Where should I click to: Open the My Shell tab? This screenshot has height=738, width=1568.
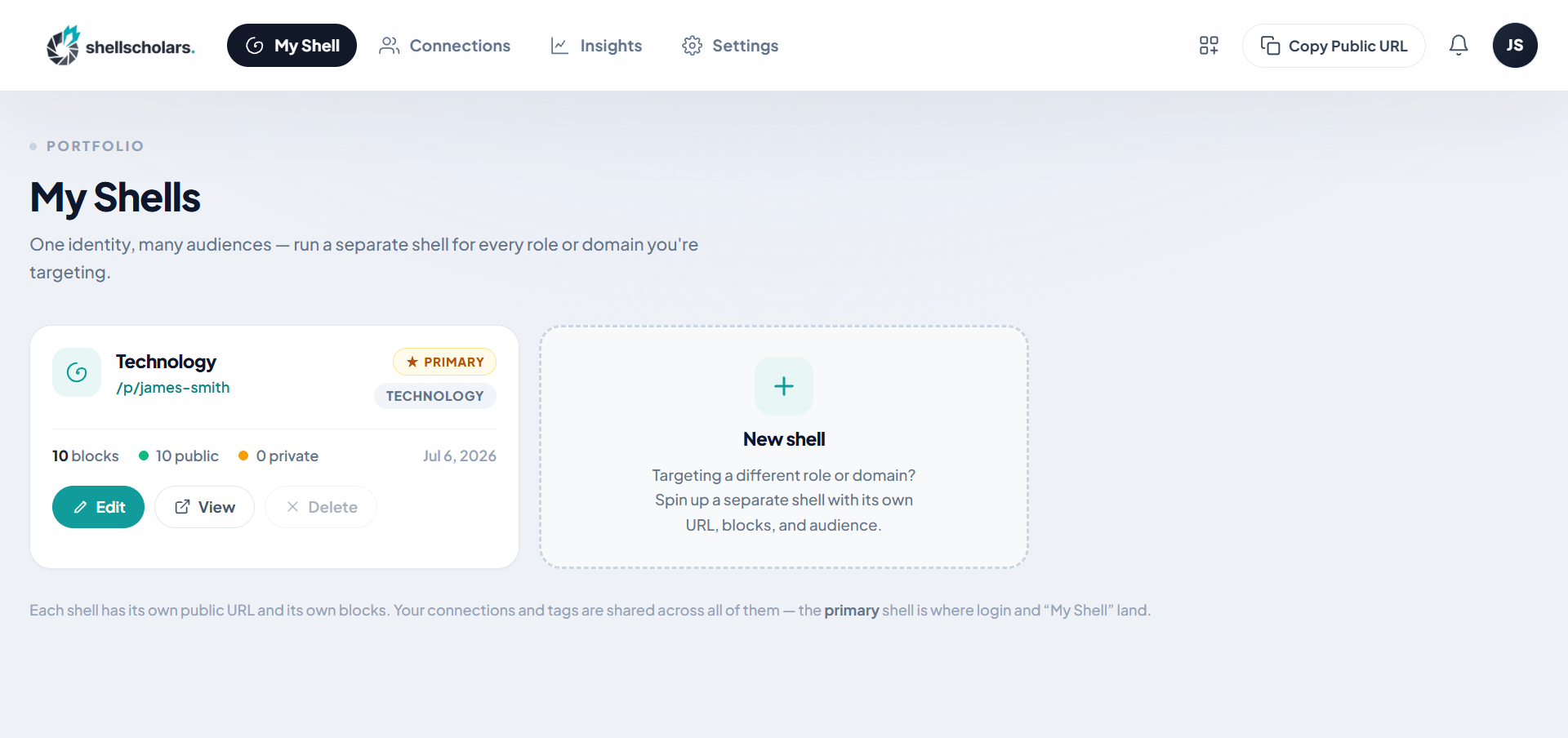[x=292, y=45]
